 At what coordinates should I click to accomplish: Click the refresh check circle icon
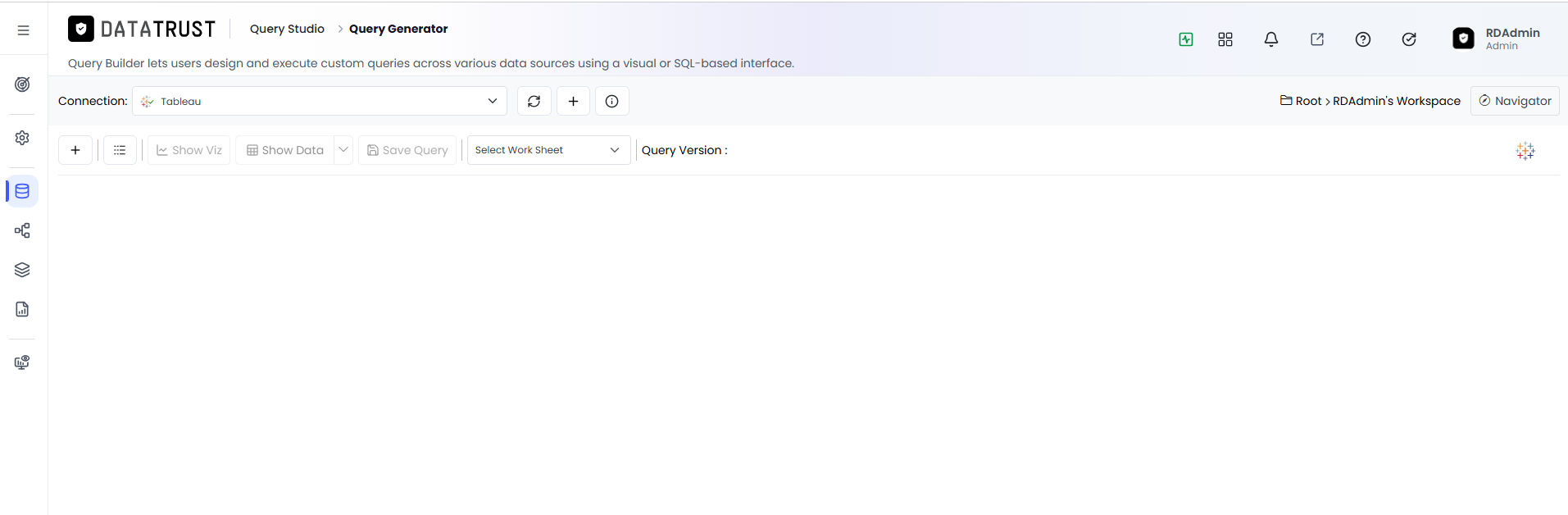[1409, 39]
